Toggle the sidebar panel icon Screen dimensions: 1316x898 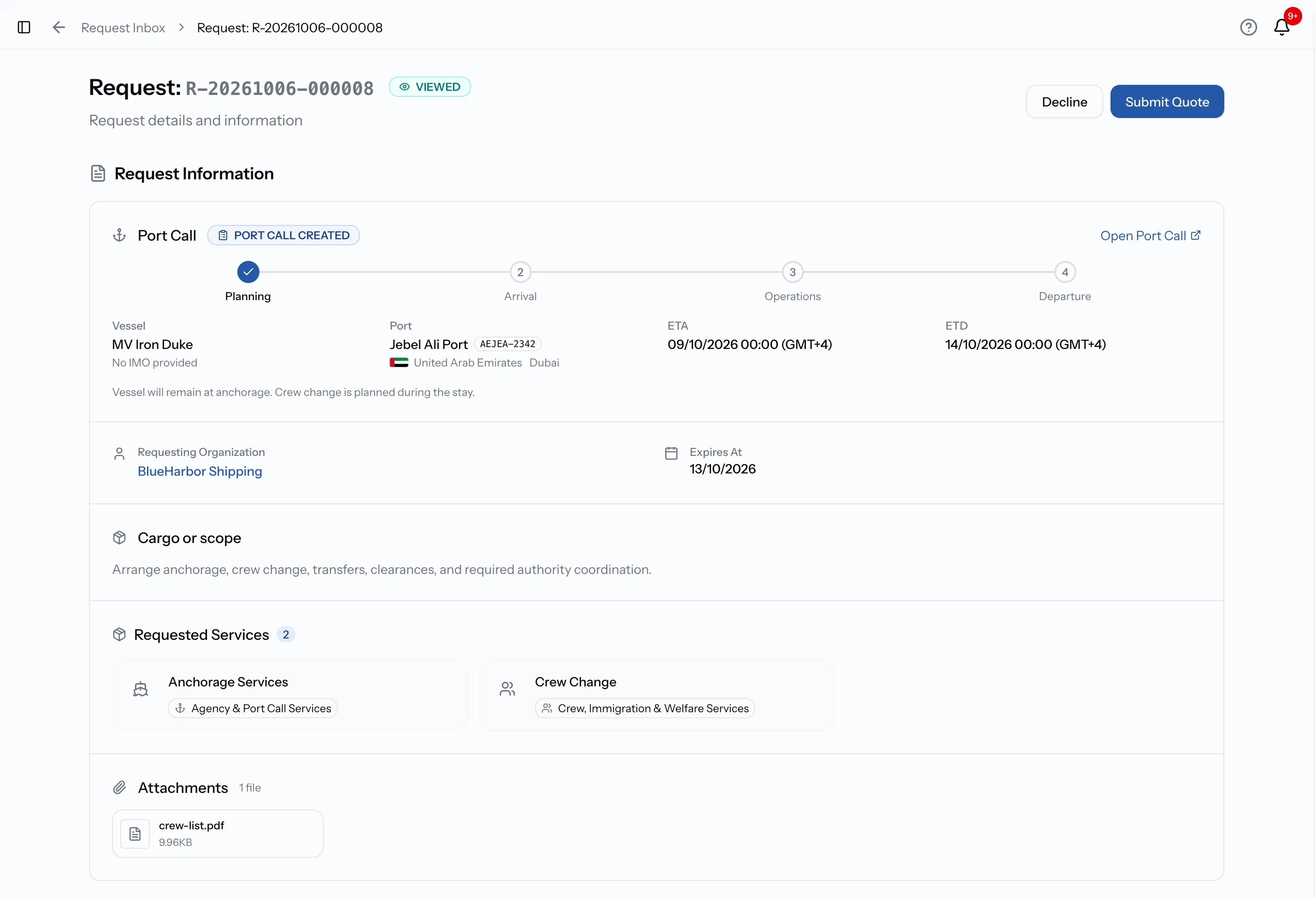24,27
